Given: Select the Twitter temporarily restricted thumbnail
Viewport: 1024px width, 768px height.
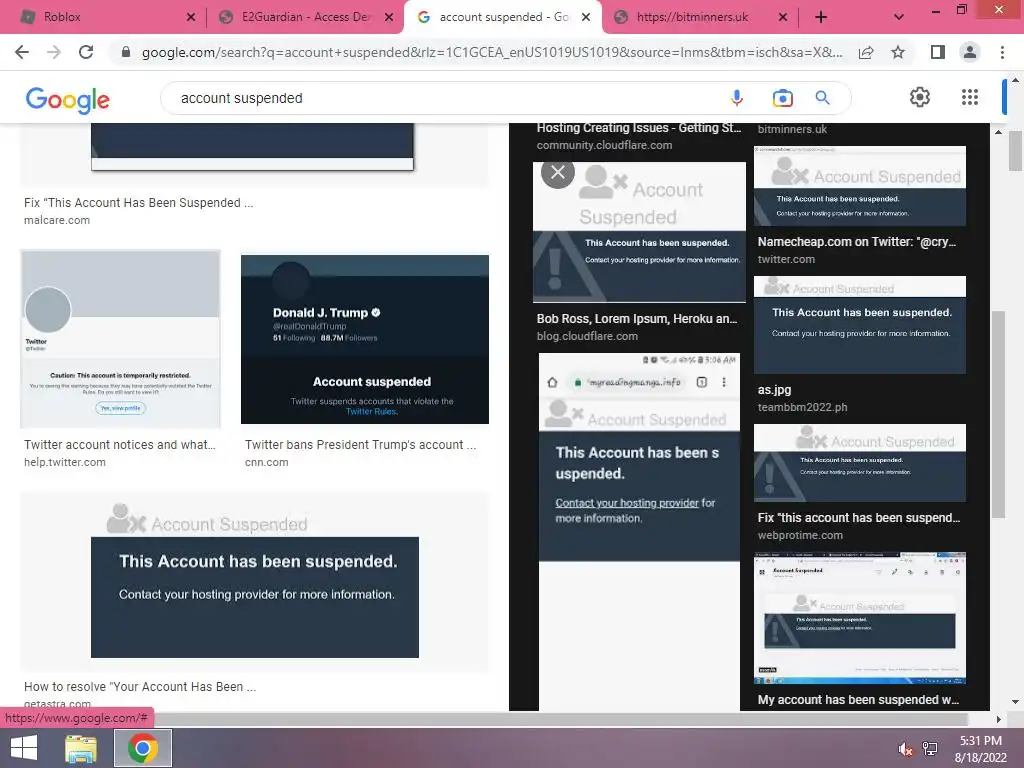Looking at the screenshot, I should click(120, 339).
